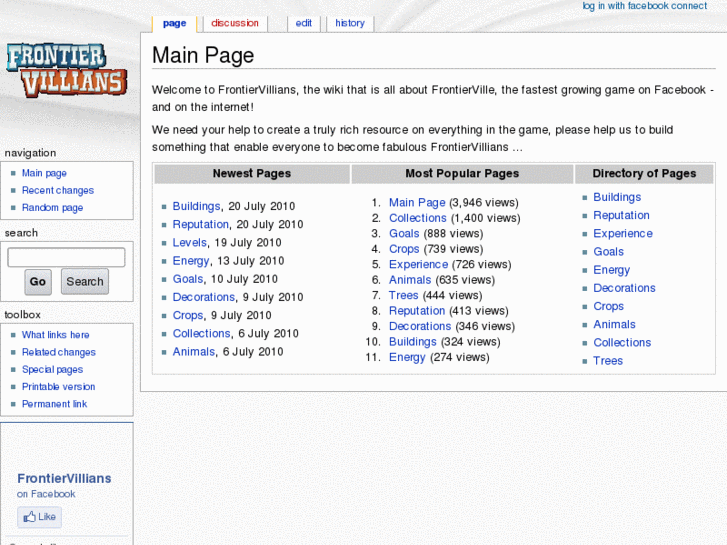Open Goals in Directory of Pages
Screen dimensions: 727x545
609,251
